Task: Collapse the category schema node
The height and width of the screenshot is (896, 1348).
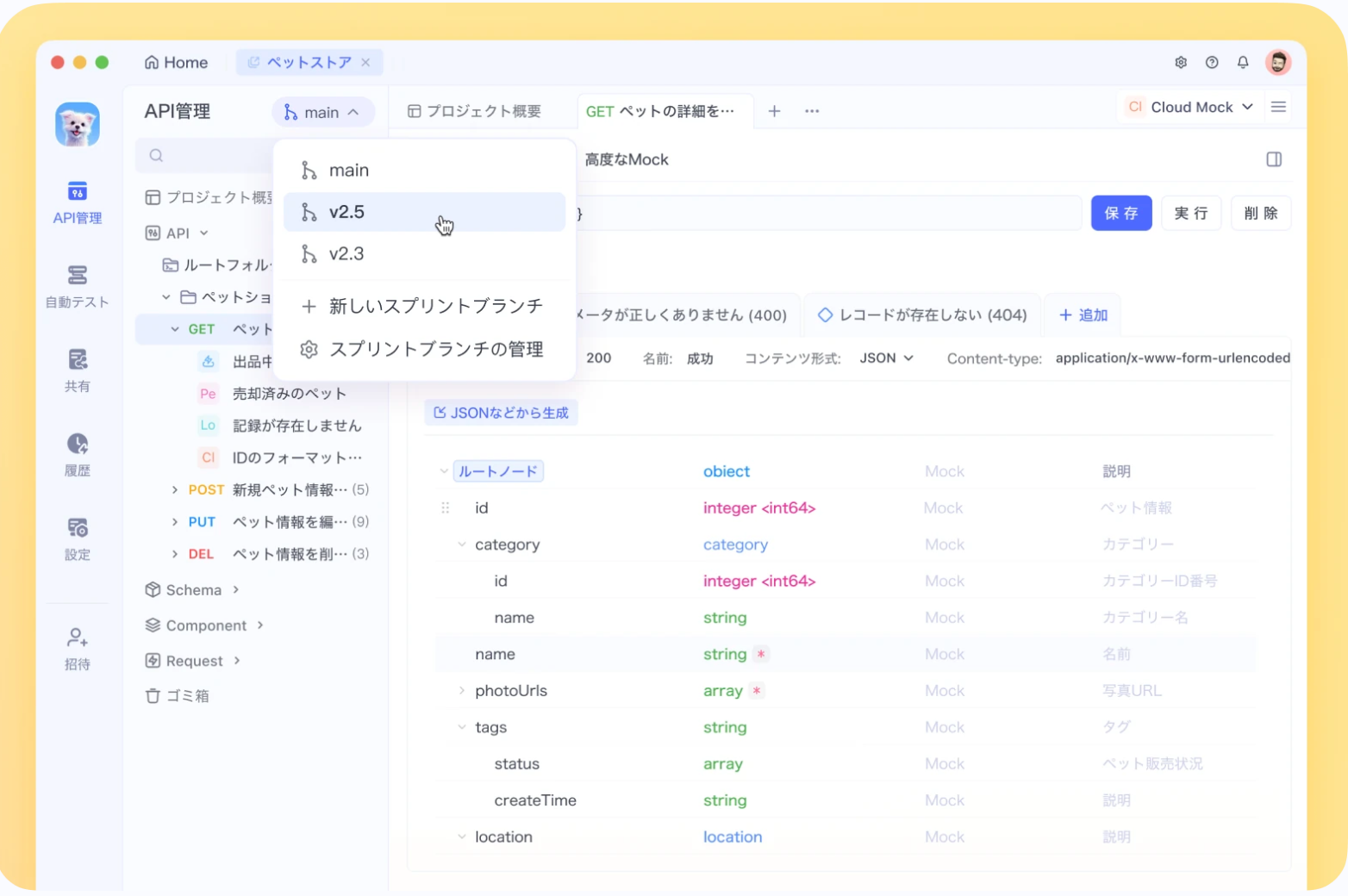Action: pyautogui.click(x=462, y=544)
